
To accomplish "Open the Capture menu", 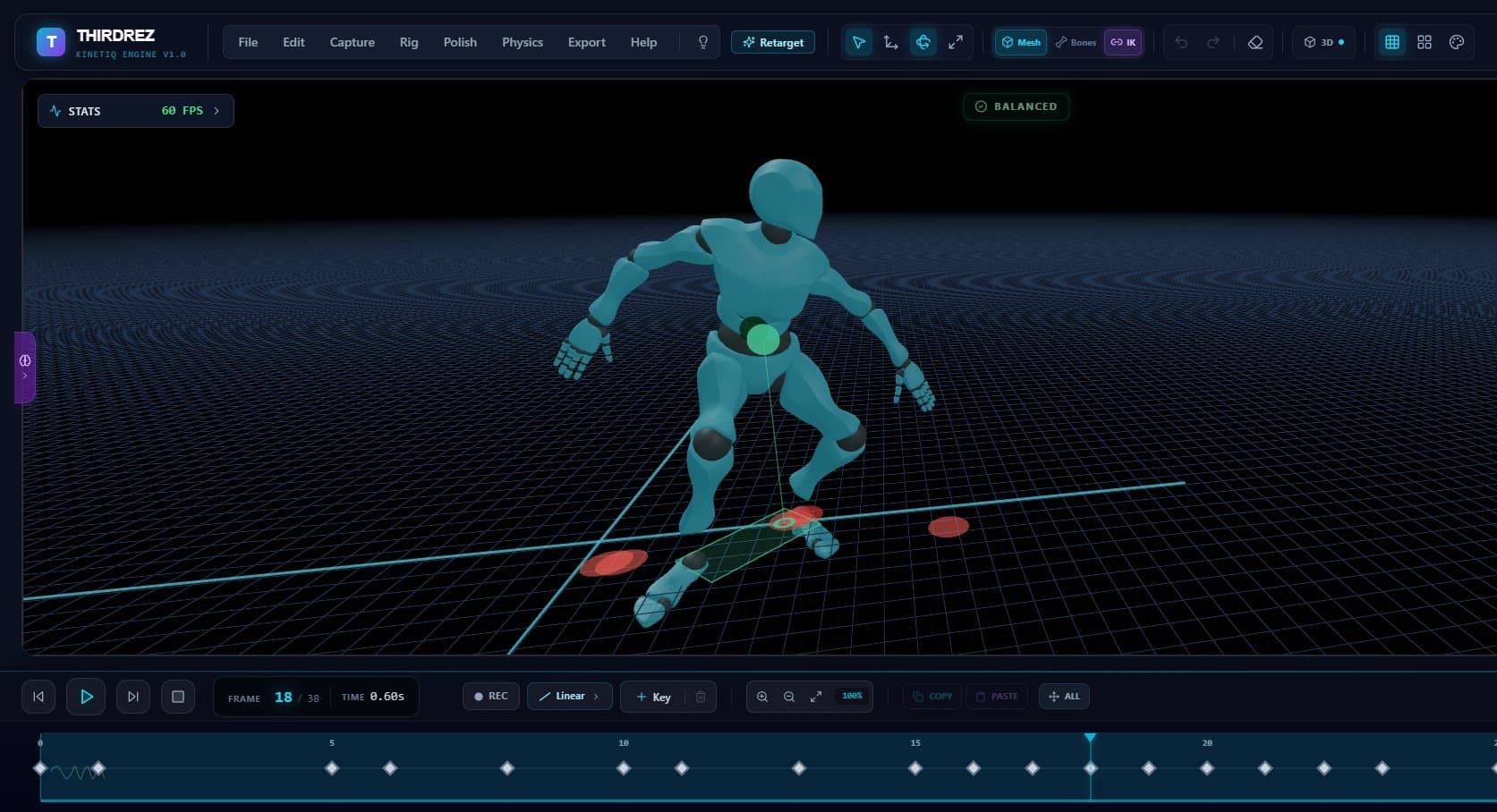I will pyautogui.click(x=352, y=42).
